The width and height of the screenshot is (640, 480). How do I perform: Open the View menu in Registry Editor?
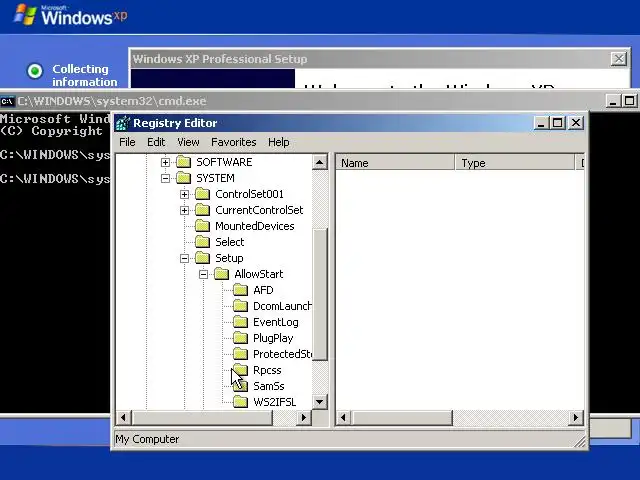(x=188, y=142)
